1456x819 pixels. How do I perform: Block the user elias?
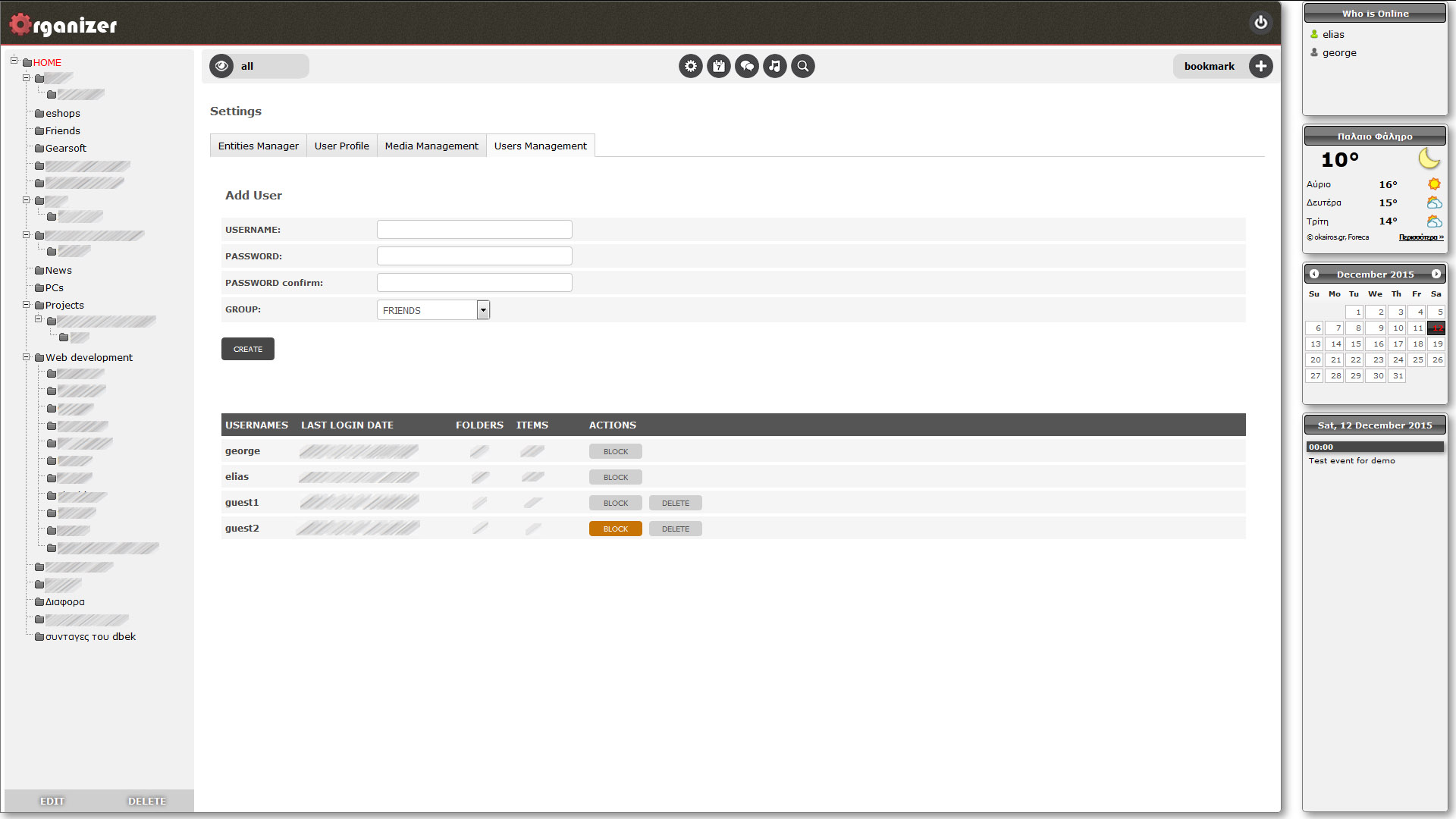click(x=615, y=477)
